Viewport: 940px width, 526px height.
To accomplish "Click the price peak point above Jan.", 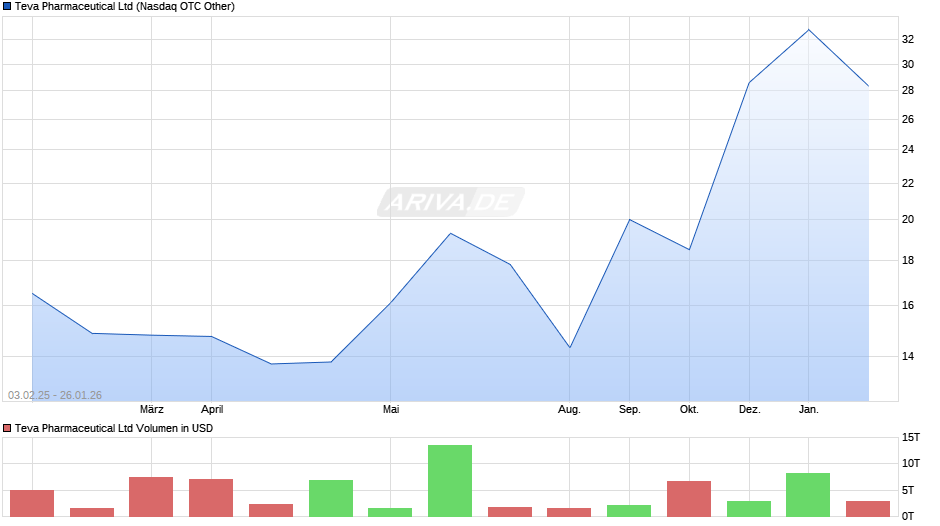I will coord(809,29).
